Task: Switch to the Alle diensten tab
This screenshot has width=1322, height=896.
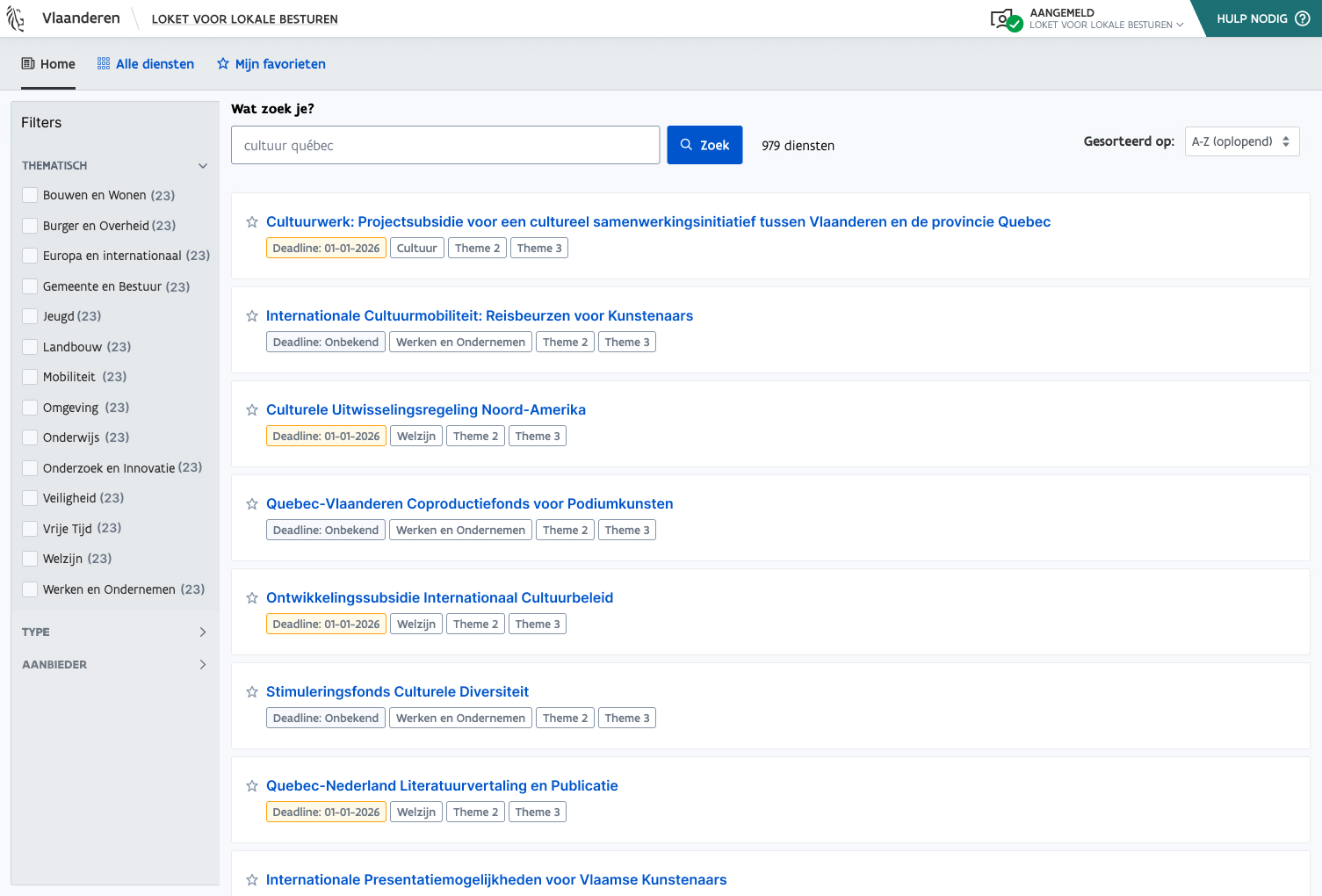Action: click(x=146, y=64)
